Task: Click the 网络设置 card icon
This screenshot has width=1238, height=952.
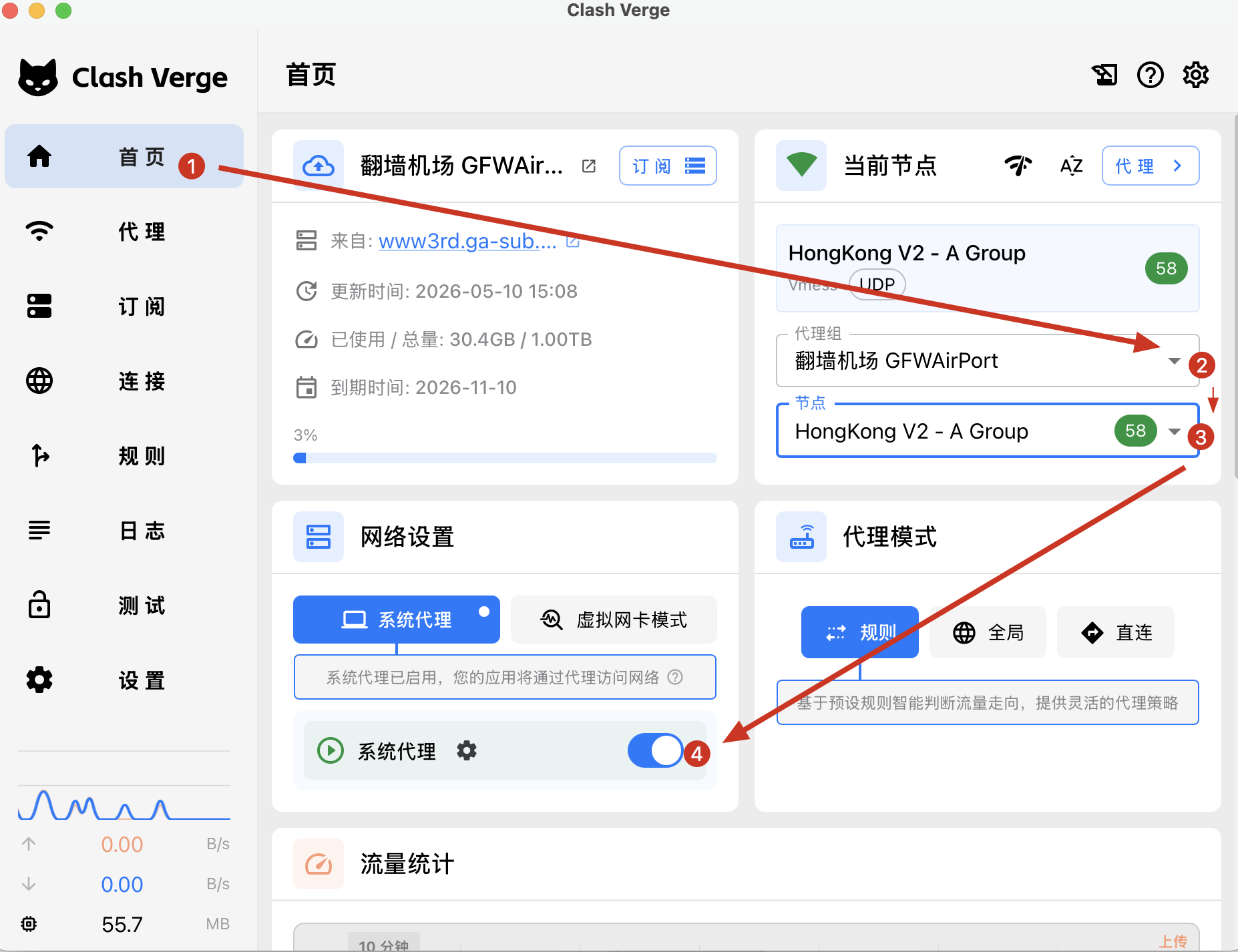Action: pos(319,537)
